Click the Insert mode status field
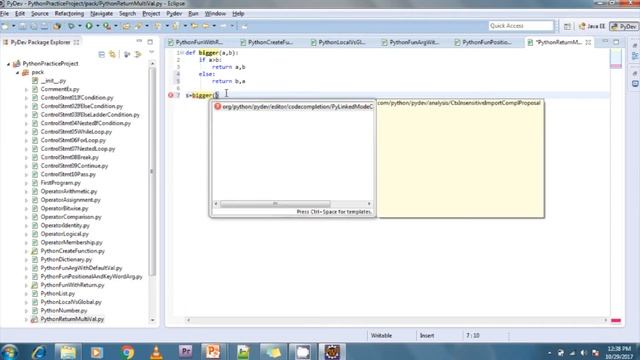 tap(427, 336)
